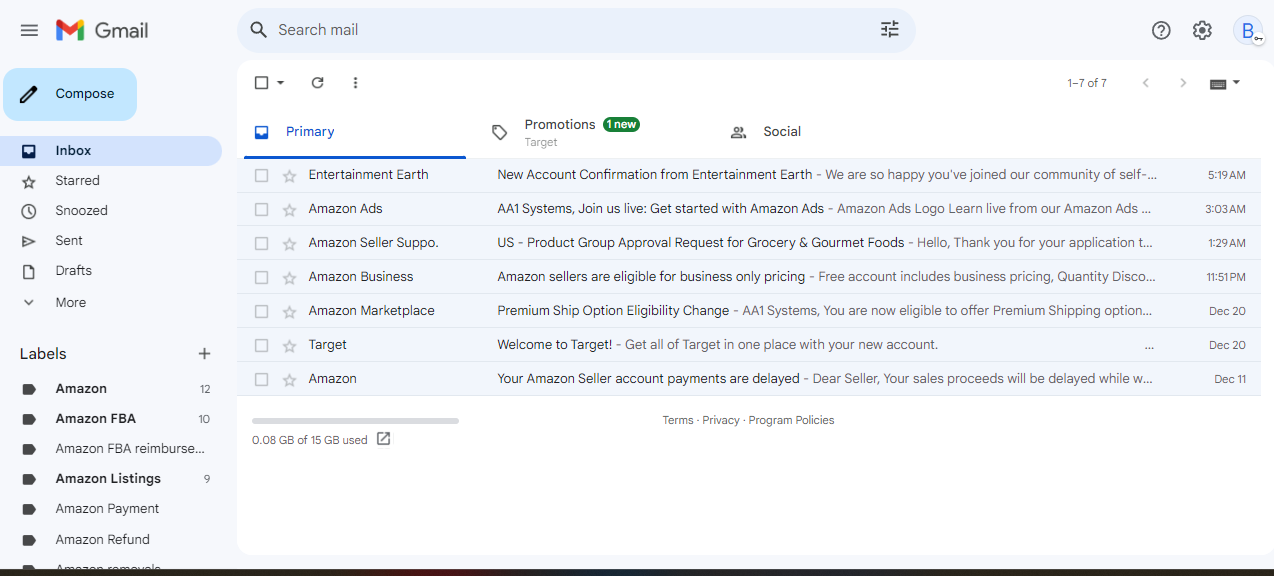The height and width of the screenshot is (576, 1274).
Task: Tick the select all checkbox
Action: click(261, 83)
